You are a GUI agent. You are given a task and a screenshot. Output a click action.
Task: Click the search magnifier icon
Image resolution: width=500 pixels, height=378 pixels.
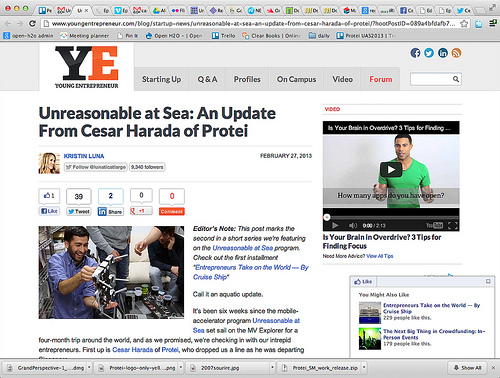click(x=456, y=79)
